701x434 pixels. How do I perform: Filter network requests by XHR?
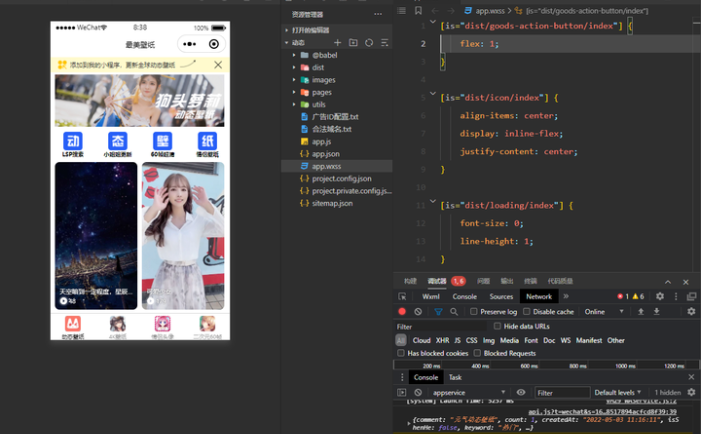(x=442, y=340)
